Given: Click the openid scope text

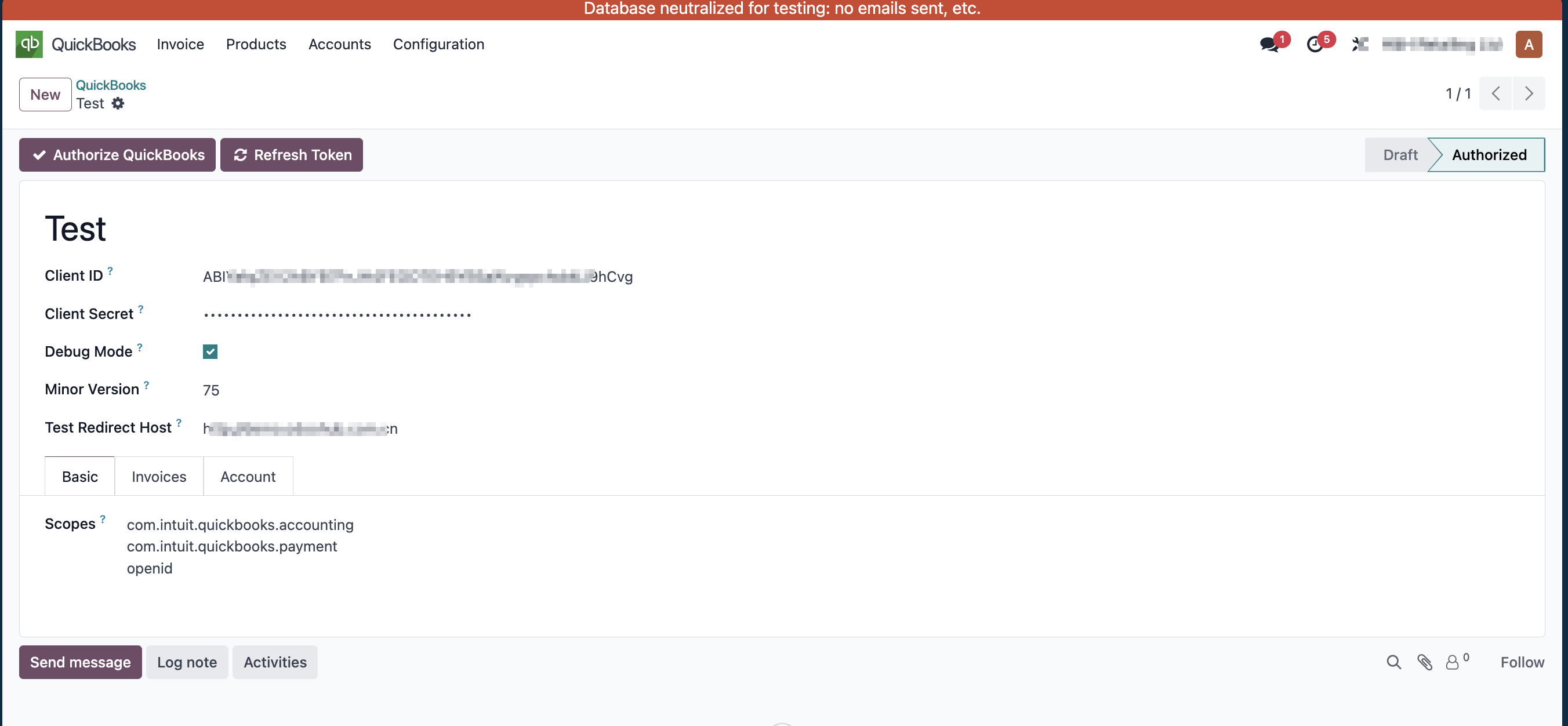Looking at the screenshot, I should coord(149,568).
